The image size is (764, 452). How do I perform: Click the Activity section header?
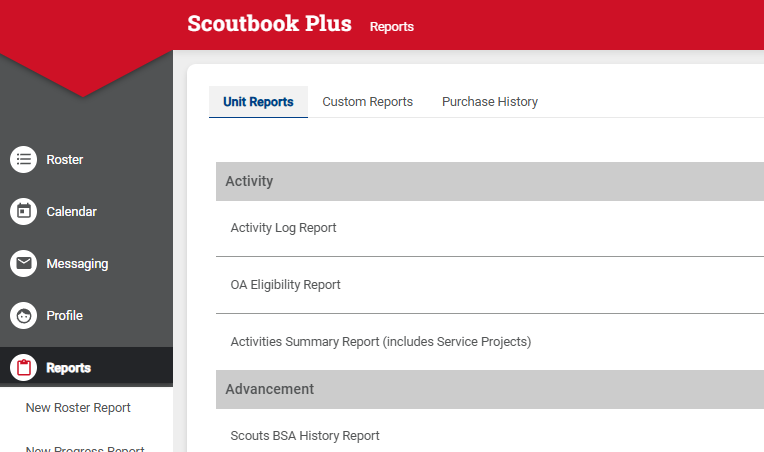[490, 181]
